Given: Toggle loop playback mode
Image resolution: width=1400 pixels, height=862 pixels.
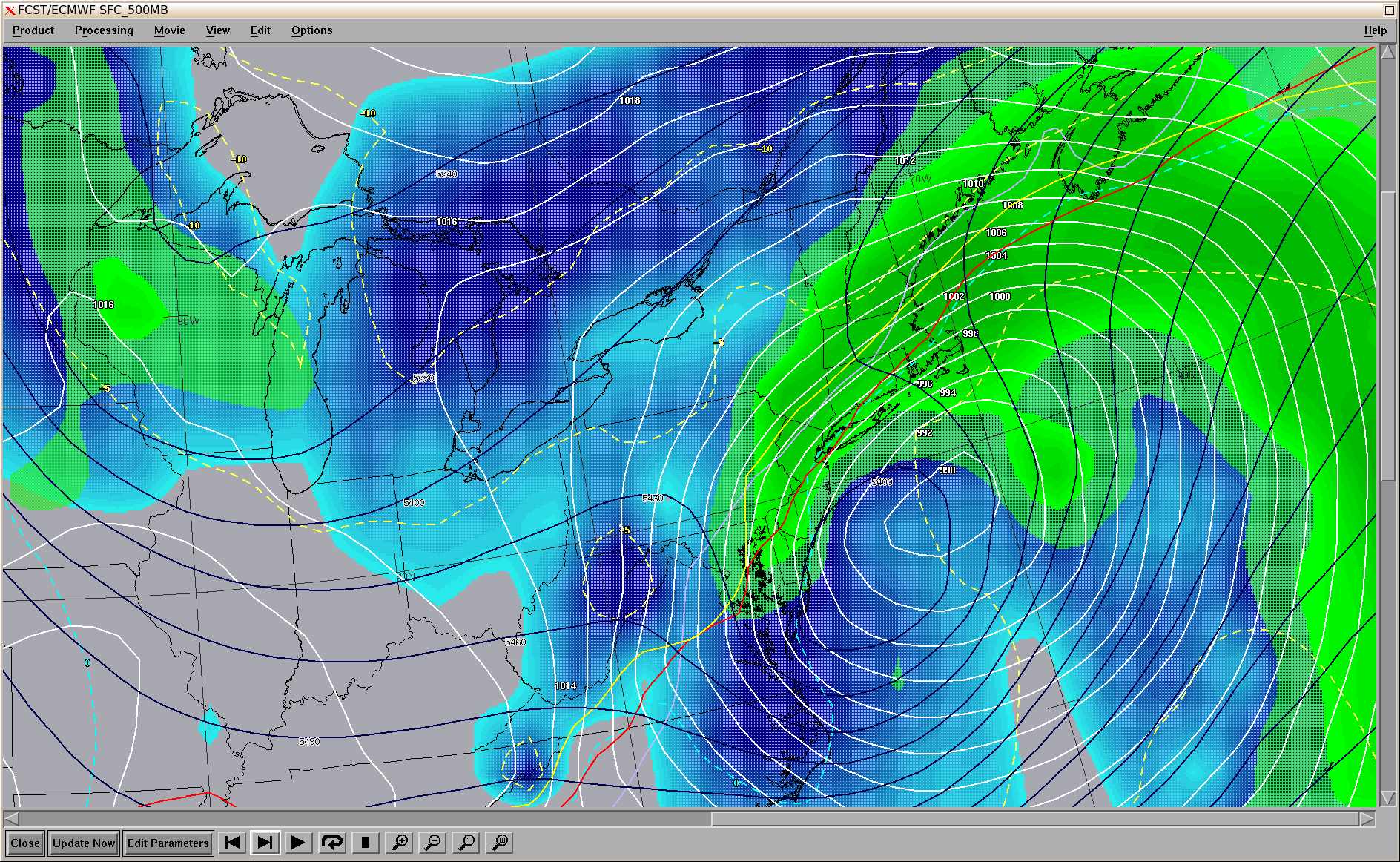Looking at the screenshot, I should tap(332, 843).
